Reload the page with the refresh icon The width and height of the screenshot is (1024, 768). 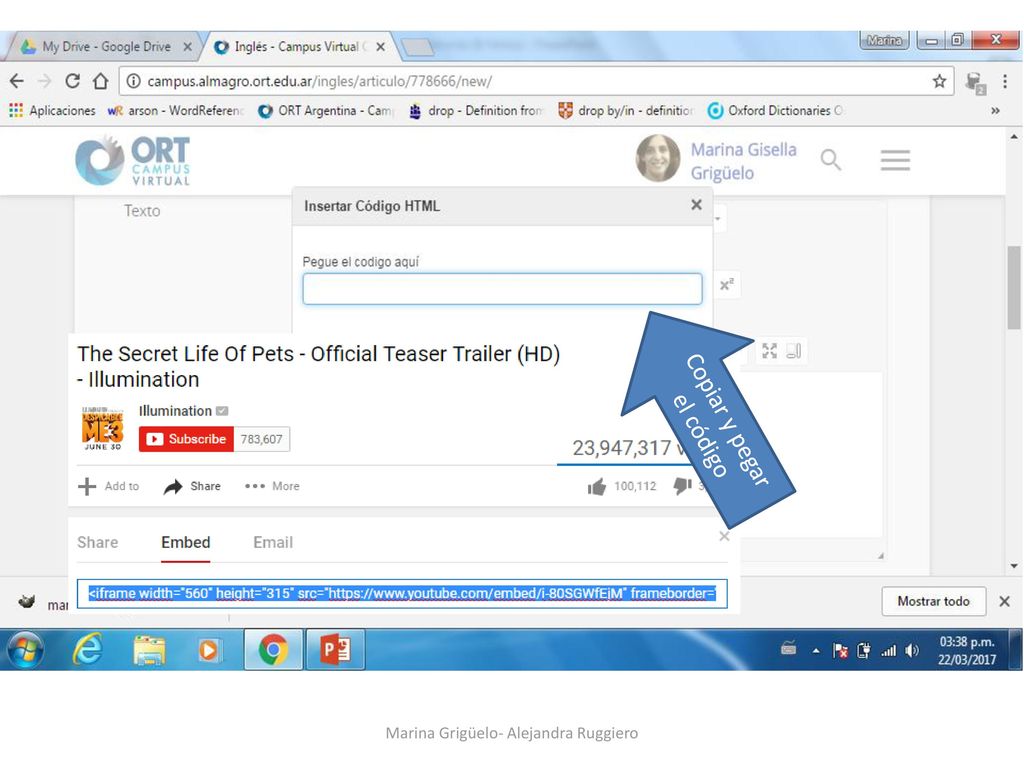click(72, 81)
